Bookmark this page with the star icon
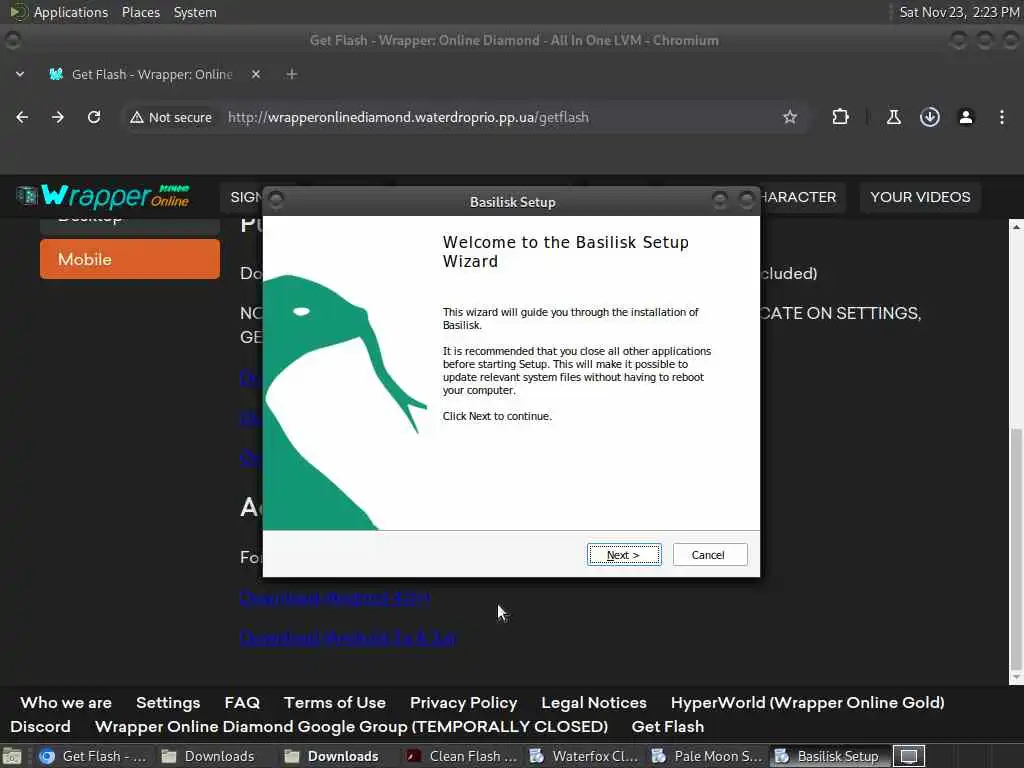Screen dimensions: 1024x768 click(790, 117)
